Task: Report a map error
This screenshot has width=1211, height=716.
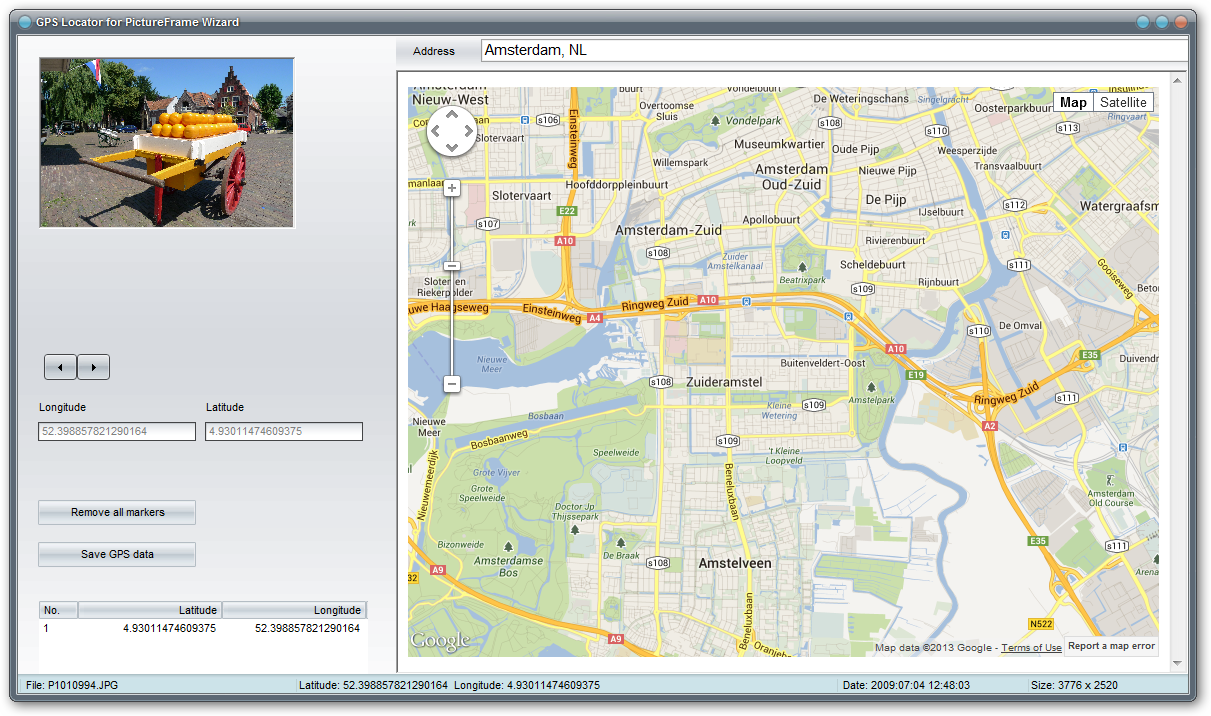Action: [x=1111, y=646]
